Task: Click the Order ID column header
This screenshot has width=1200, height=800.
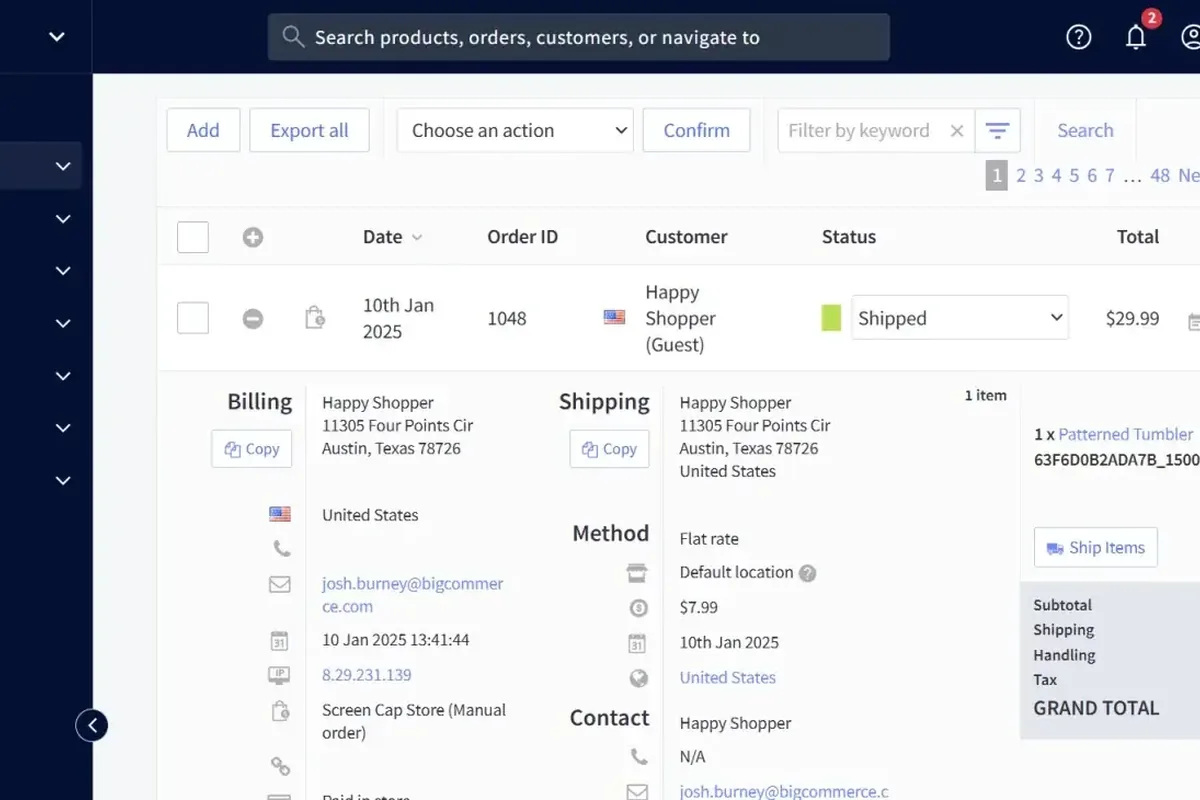Action: 523,237
